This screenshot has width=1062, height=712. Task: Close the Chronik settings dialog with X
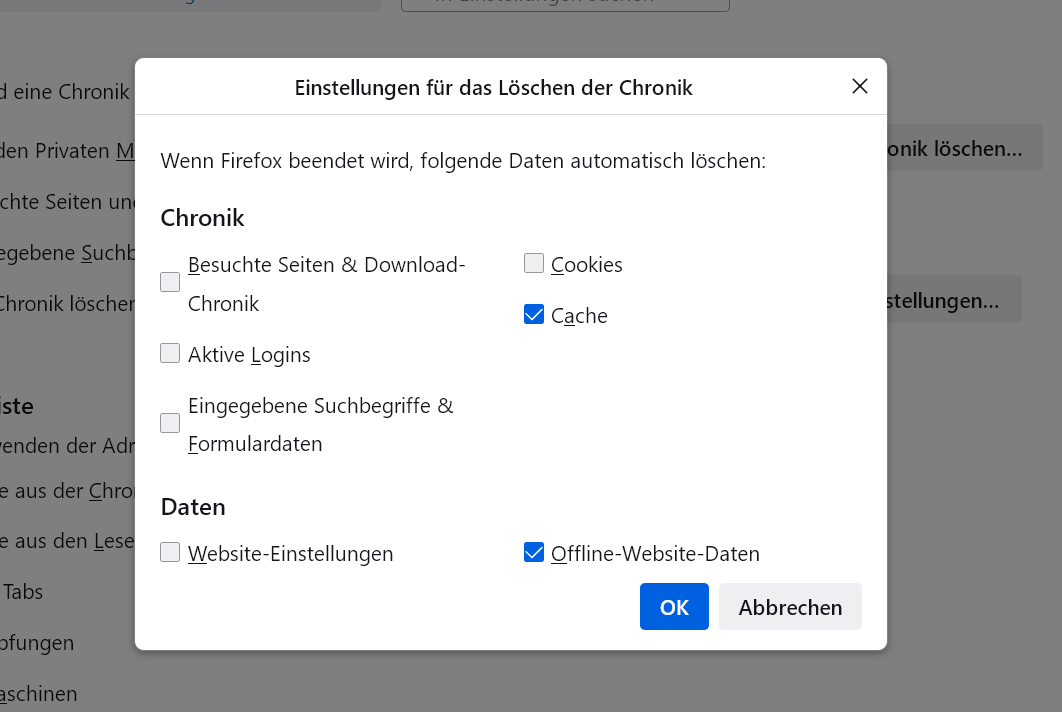point(859,86)
